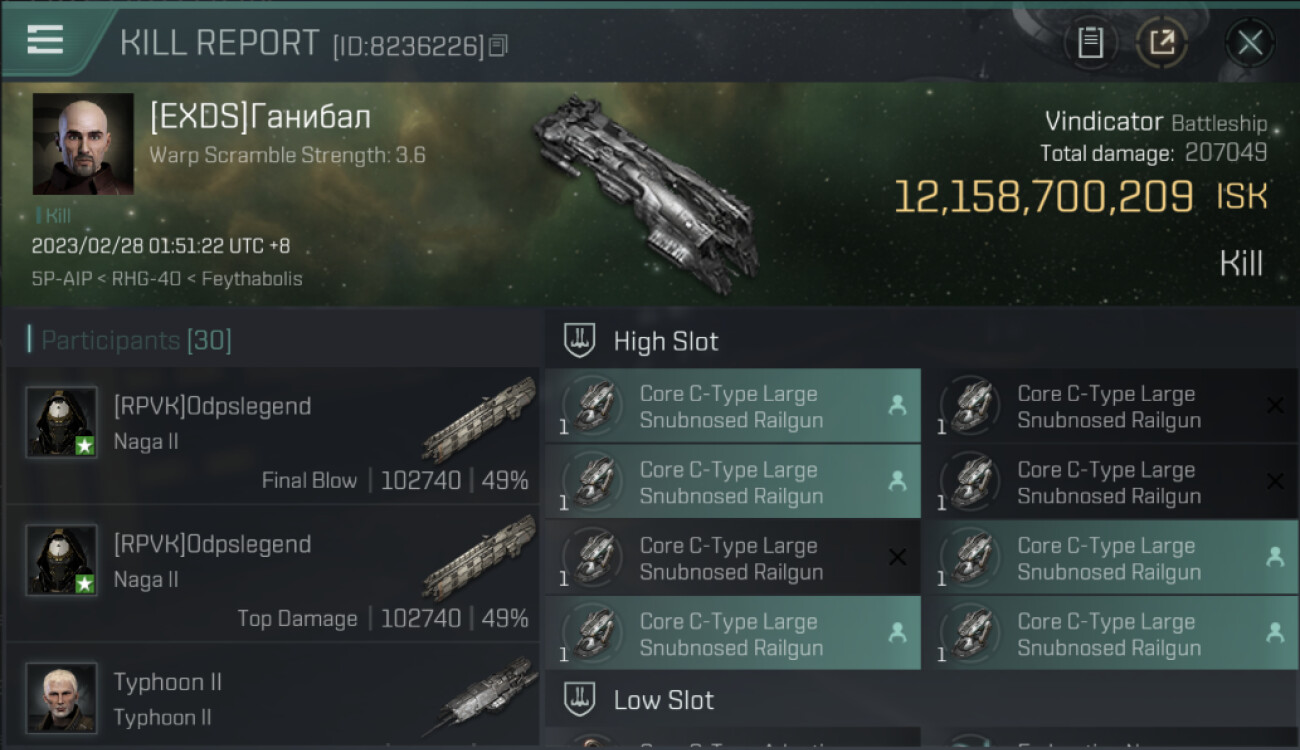
Task: Open the Typhoon II pilot portrait
Action: point(62,698)
